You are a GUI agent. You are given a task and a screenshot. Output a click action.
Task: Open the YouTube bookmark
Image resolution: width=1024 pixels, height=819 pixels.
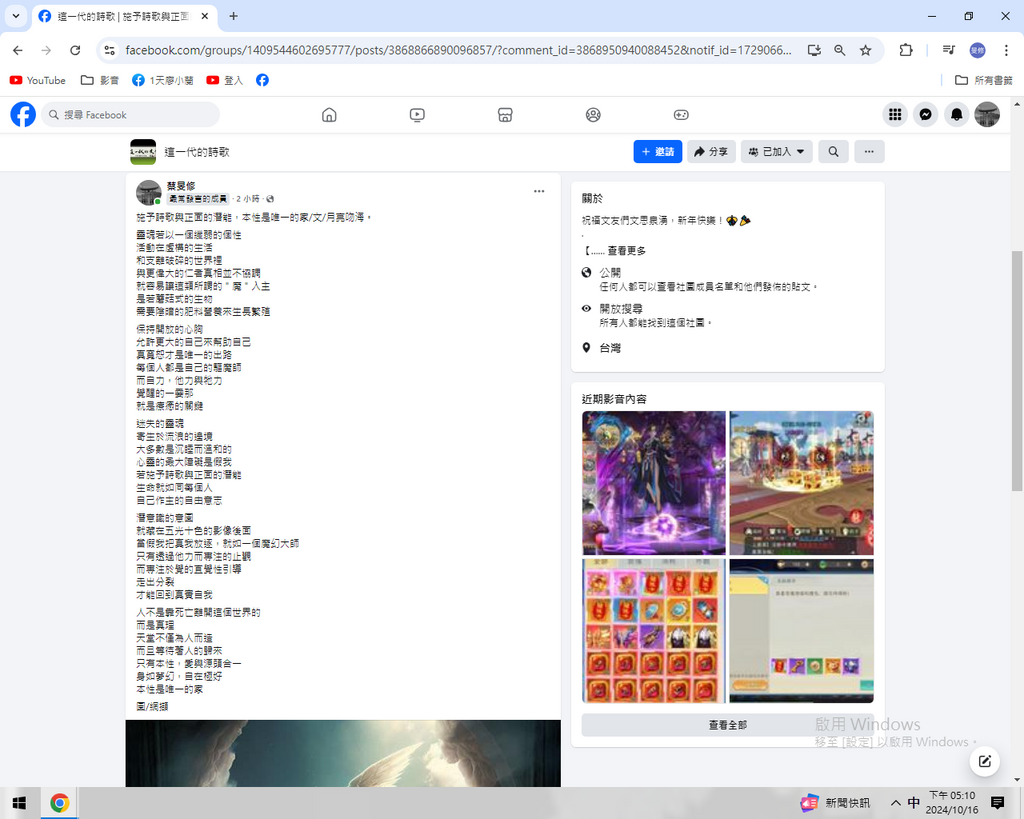click(x=38, y=80)
